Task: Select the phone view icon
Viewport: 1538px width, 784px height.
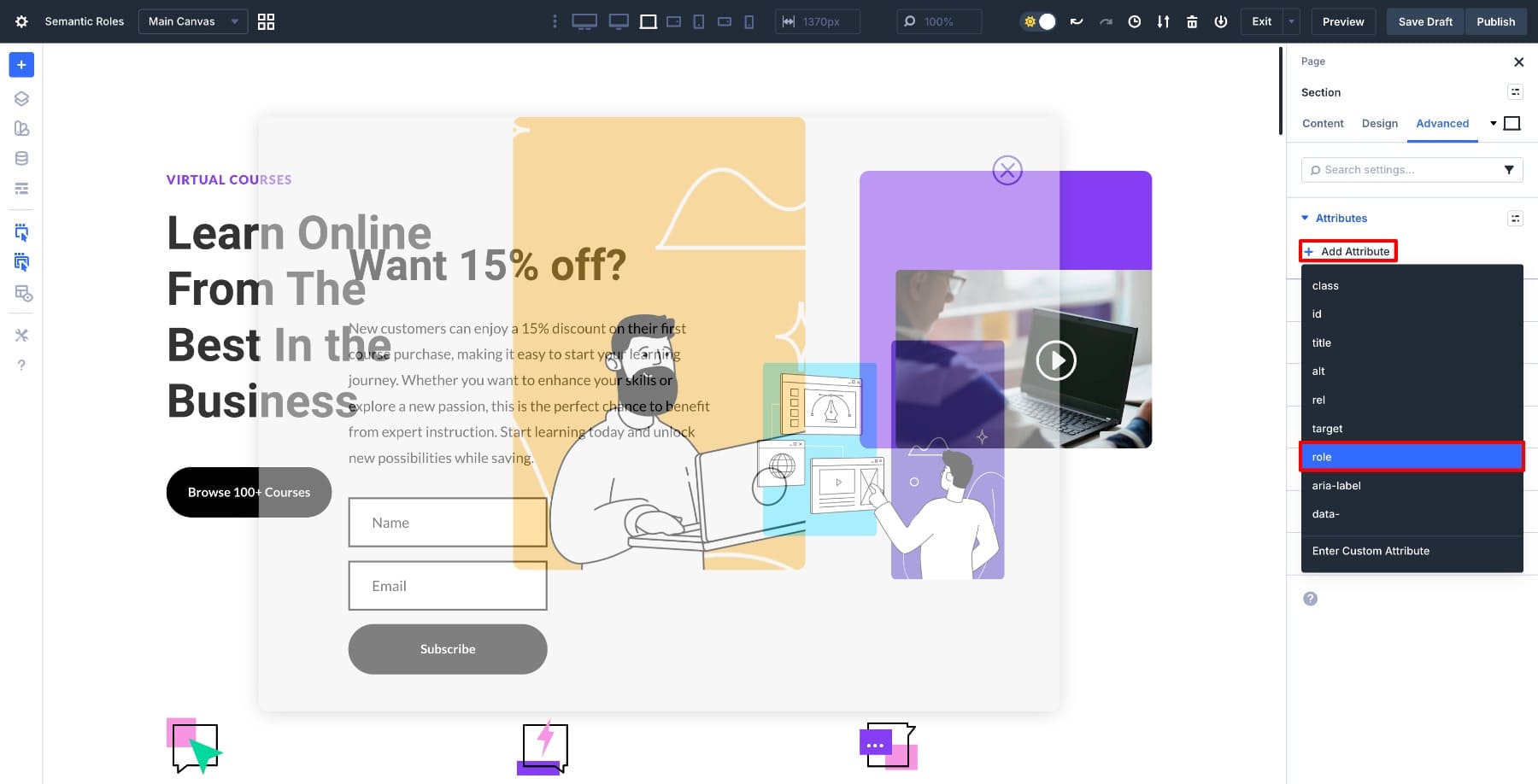Action: tap(749, 21)
